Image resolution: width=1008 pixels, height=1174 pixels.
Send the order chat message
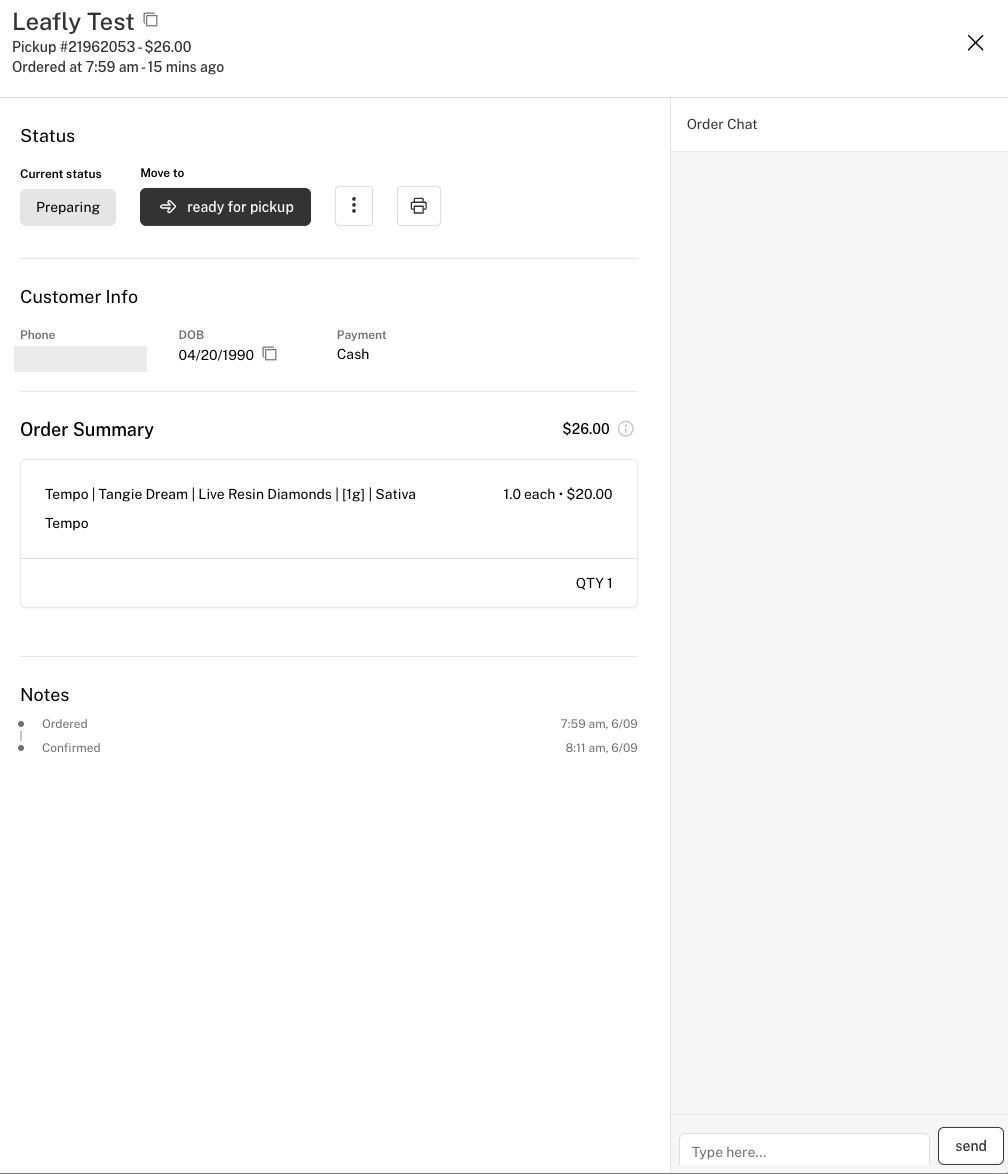971,1146
